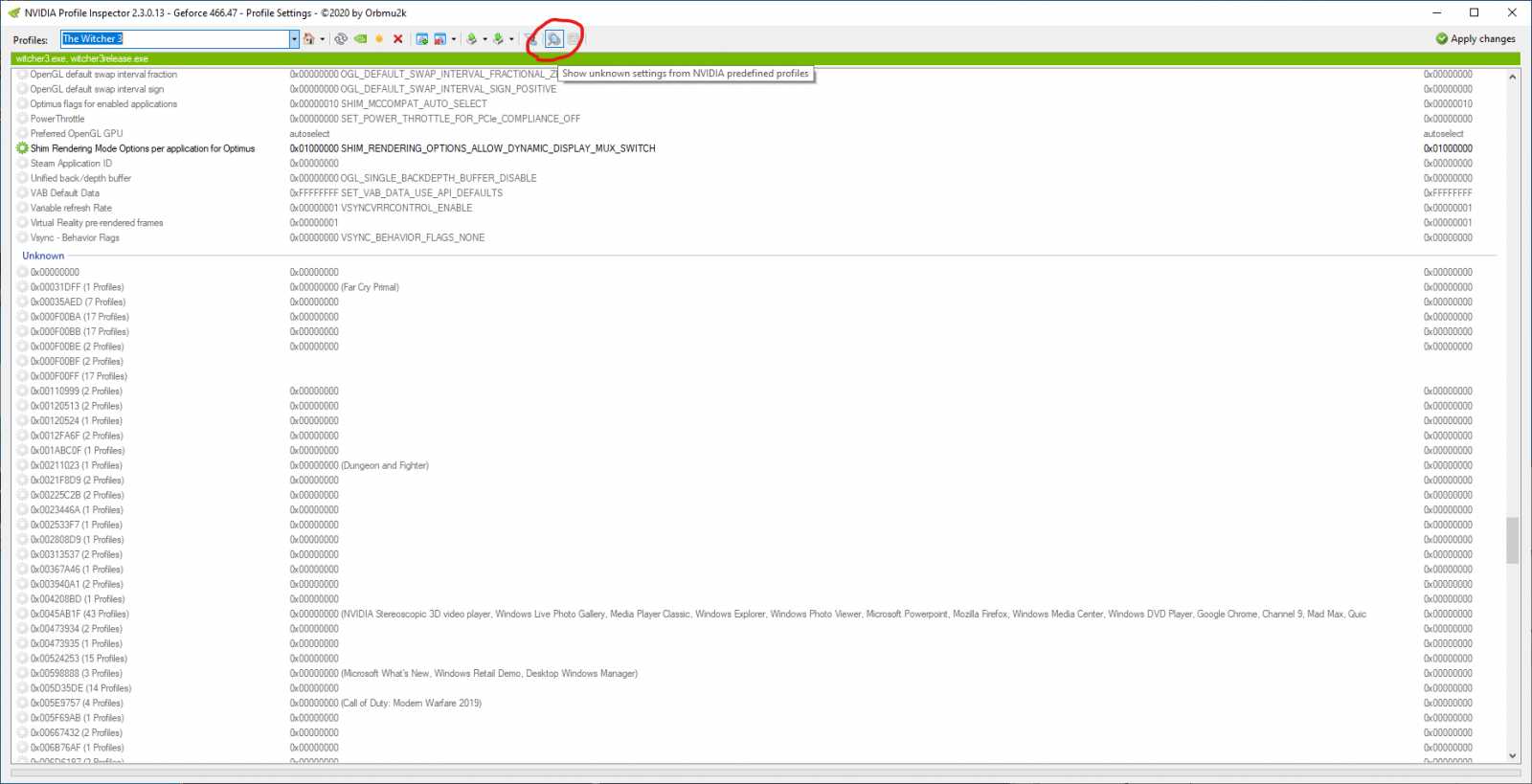Click gear icon beside 0x005E9757 setting
Screen dimensions: 1532x784
[x=22, y=703]
